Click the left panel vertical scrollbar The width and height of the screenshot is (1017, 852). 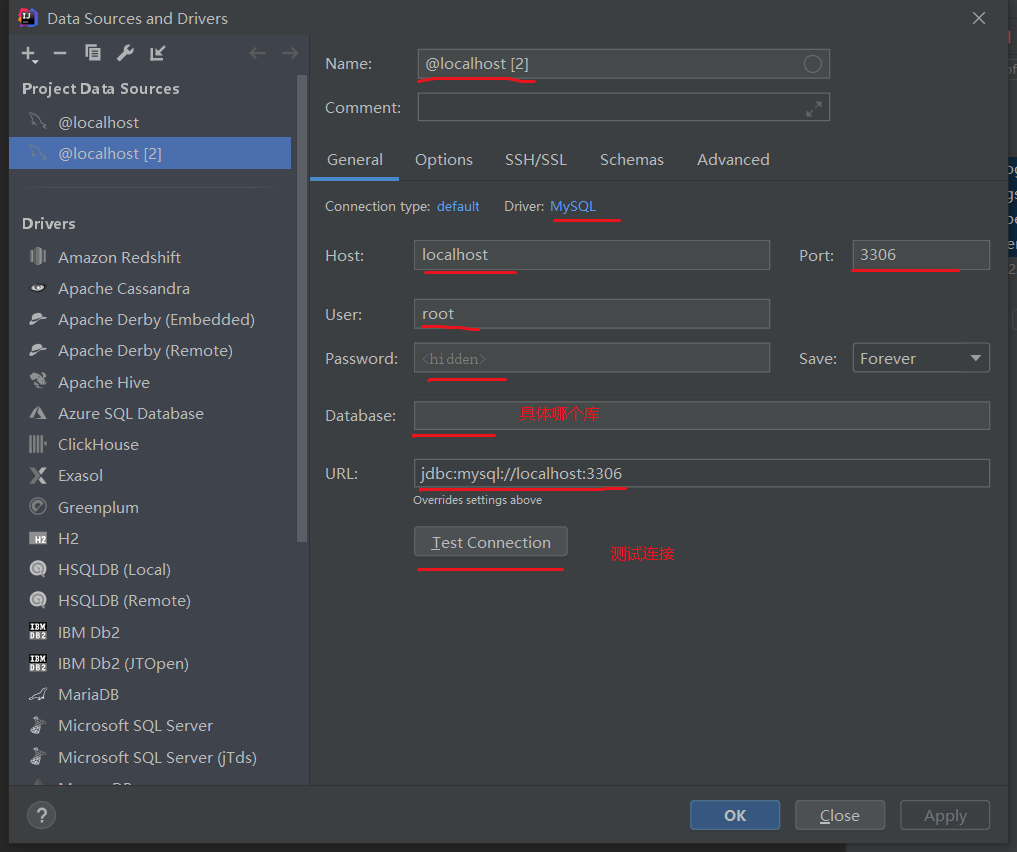pyautogui.click(x=302, y=308)
